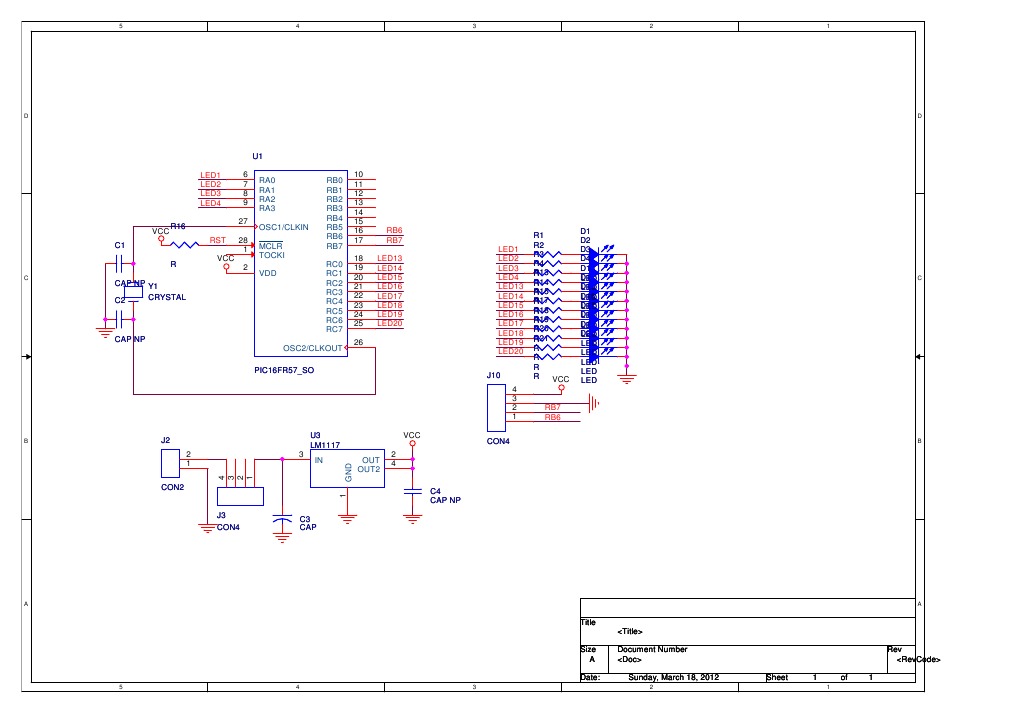Screen dimensions: 1017x719
Task: Select the OSC2/CLKOUT pin on U1
Action: [x=313, y=348]
